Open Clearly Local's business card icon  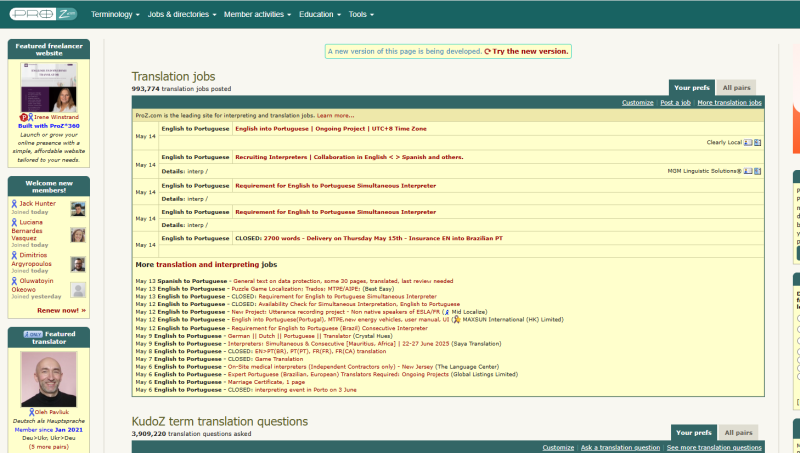coord(748,143)
